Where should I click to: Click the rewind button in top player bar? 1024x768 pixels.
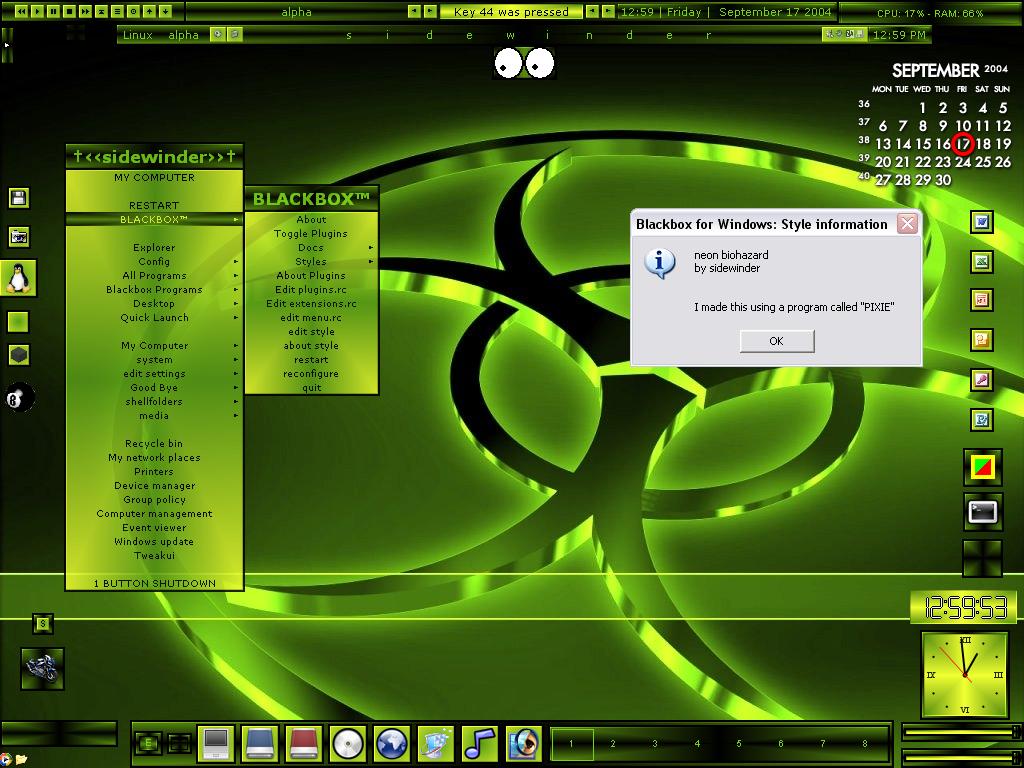22,11
